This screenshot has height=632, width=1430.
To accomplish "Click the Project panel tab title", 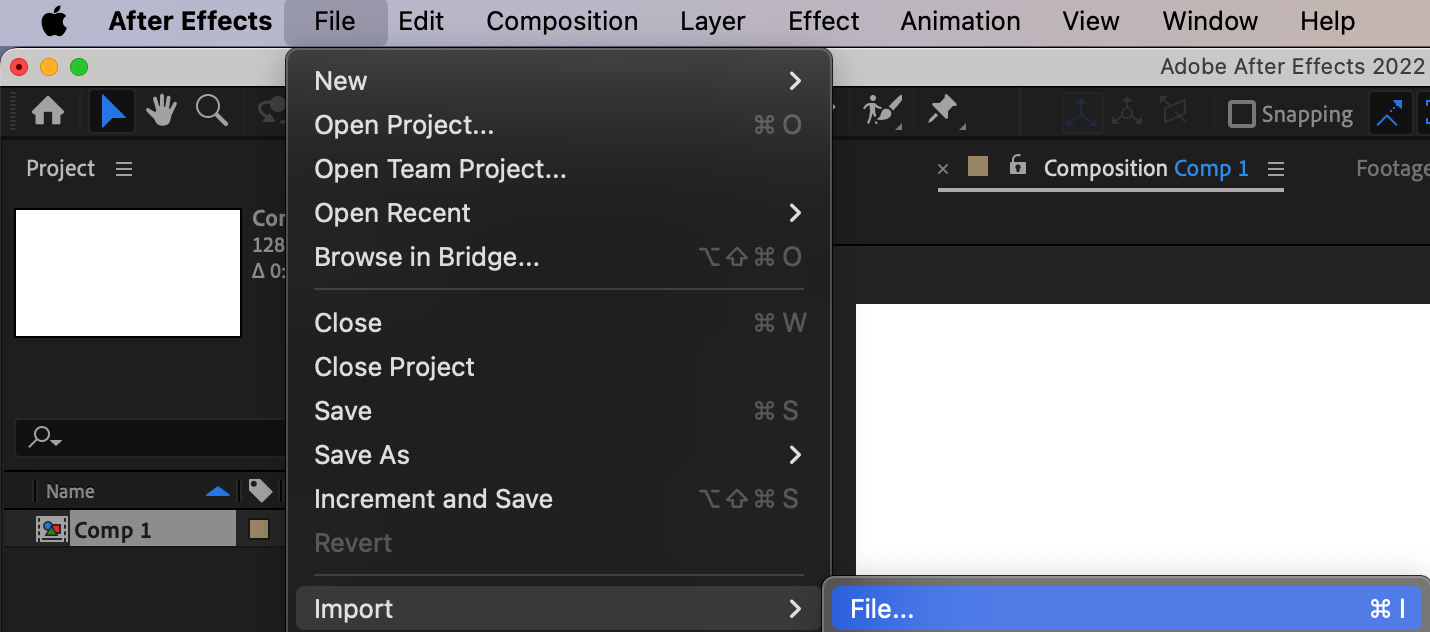I will tap(61, 169).
